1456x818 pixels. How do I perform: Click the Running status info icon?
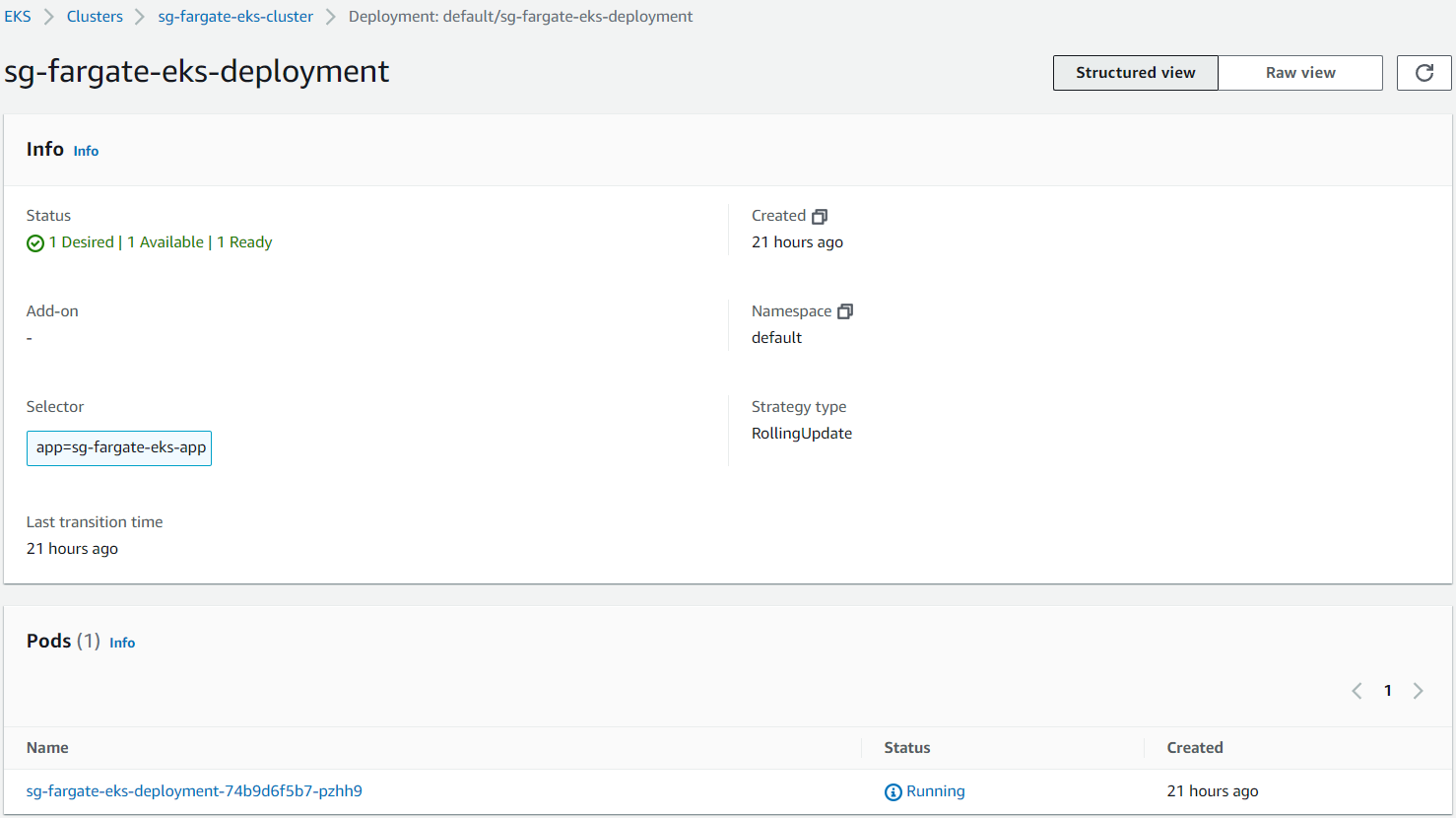point(893,792)
